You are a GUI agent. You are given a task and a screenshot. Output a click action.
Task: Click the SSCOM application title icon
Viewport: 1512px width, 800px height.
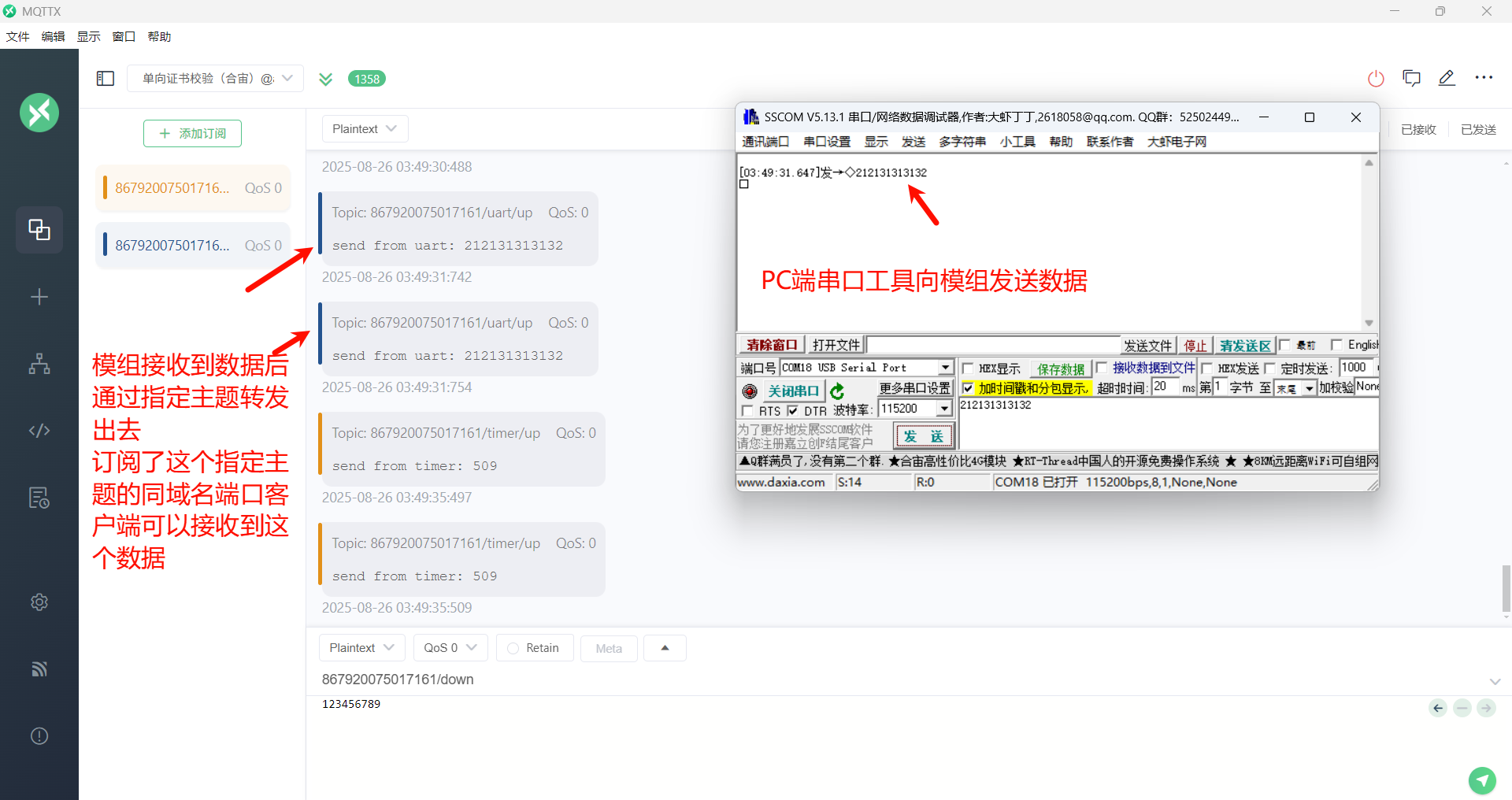click(750, 117)
